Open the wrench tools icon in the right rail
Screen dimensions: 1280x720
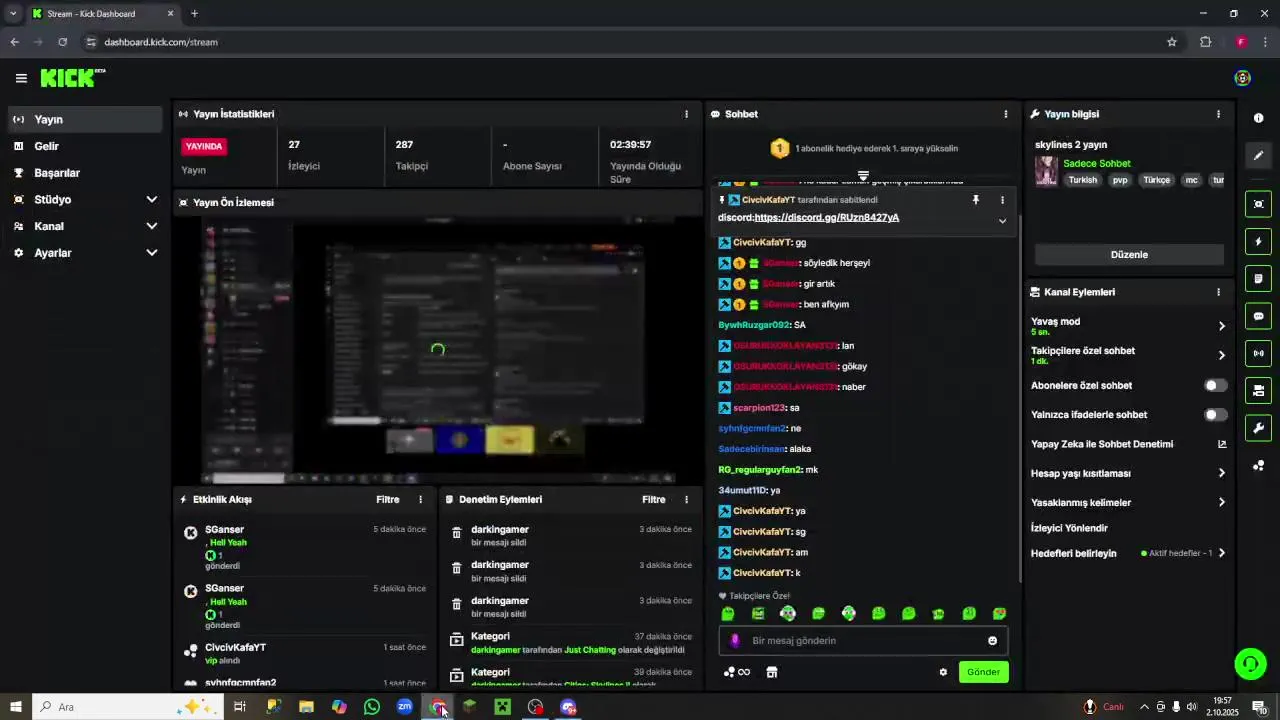(x=1258, y=428)
